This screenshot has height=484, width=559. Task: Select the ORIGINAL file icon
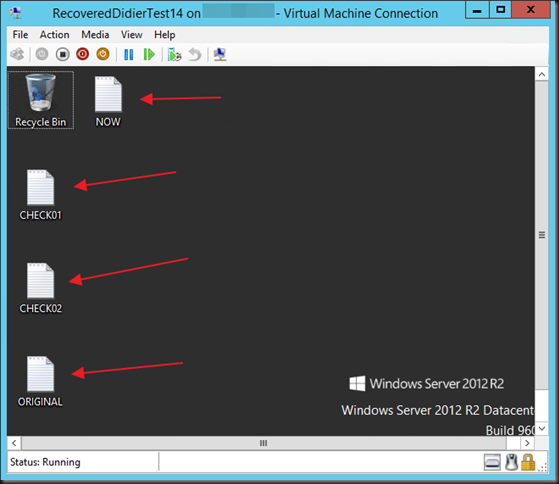[40, 382]
